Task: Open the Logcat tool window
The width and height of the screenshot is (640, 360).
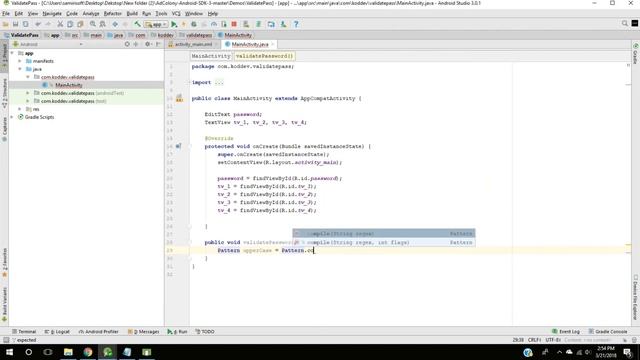Action: click(x=57, y=331)
